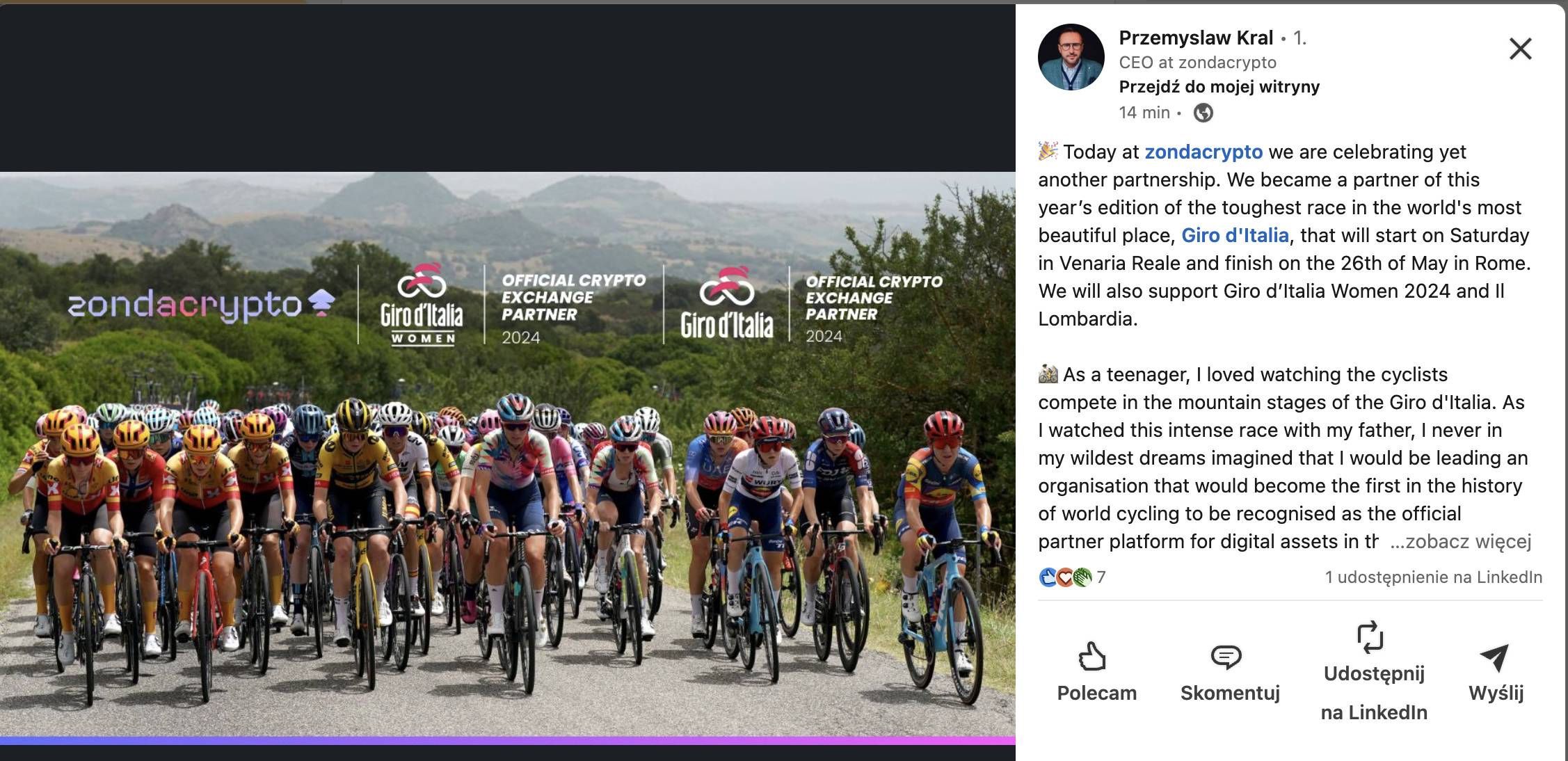Open Przemyslaw Kral's profile picture
The height and width of the screenshot is (761, 1568).
(1071, 57)
